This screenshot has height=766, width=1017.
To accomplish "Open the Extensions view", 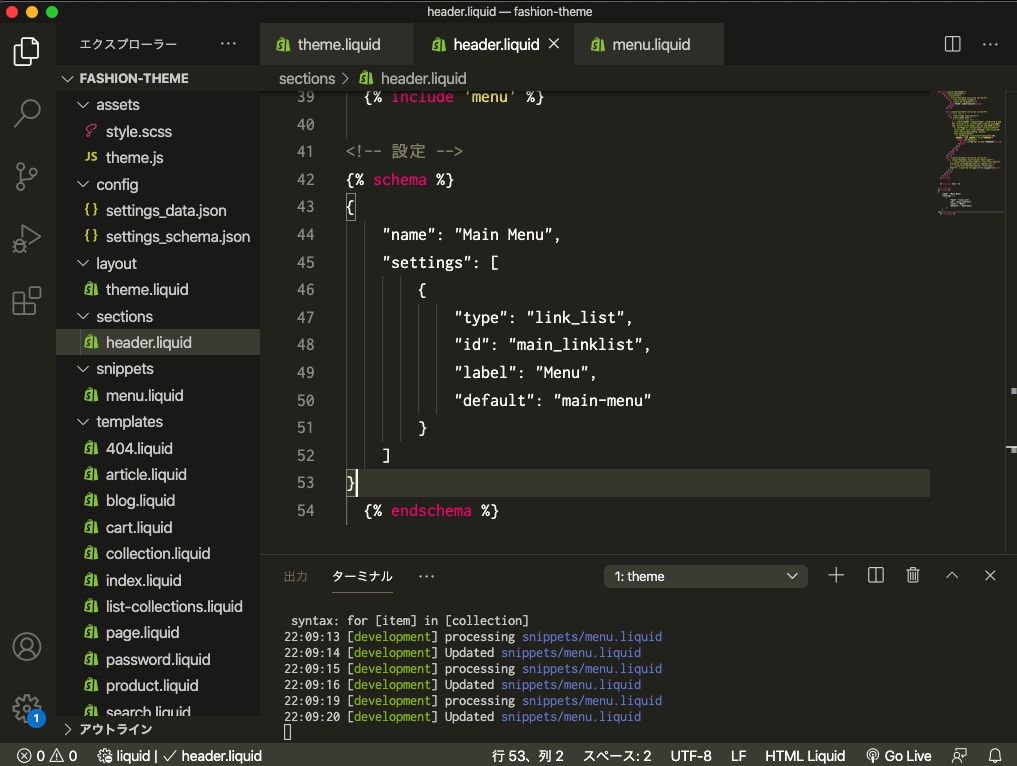I will pyautogui.click(x=27, y=301).
